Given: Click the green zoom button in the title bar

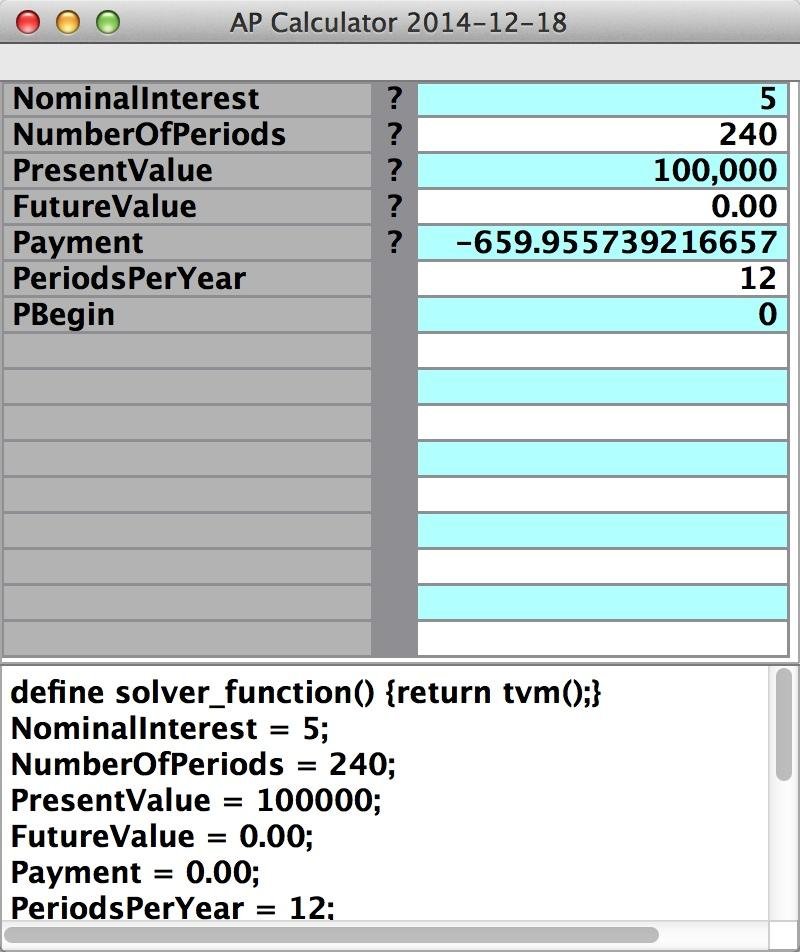Looking at the screenshot, I should coord(108,22).
